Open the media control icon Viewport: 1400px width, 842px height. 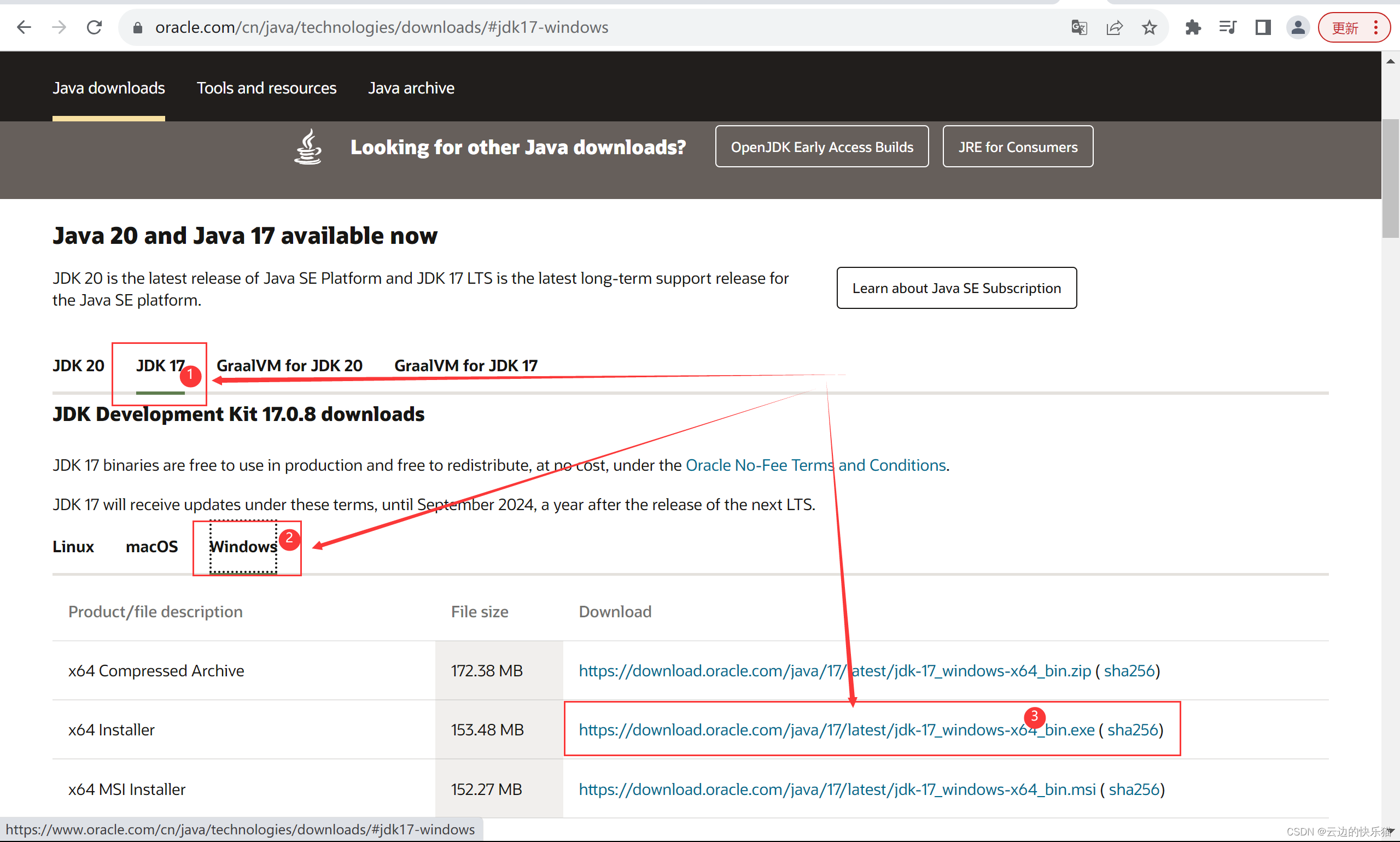1228,27
